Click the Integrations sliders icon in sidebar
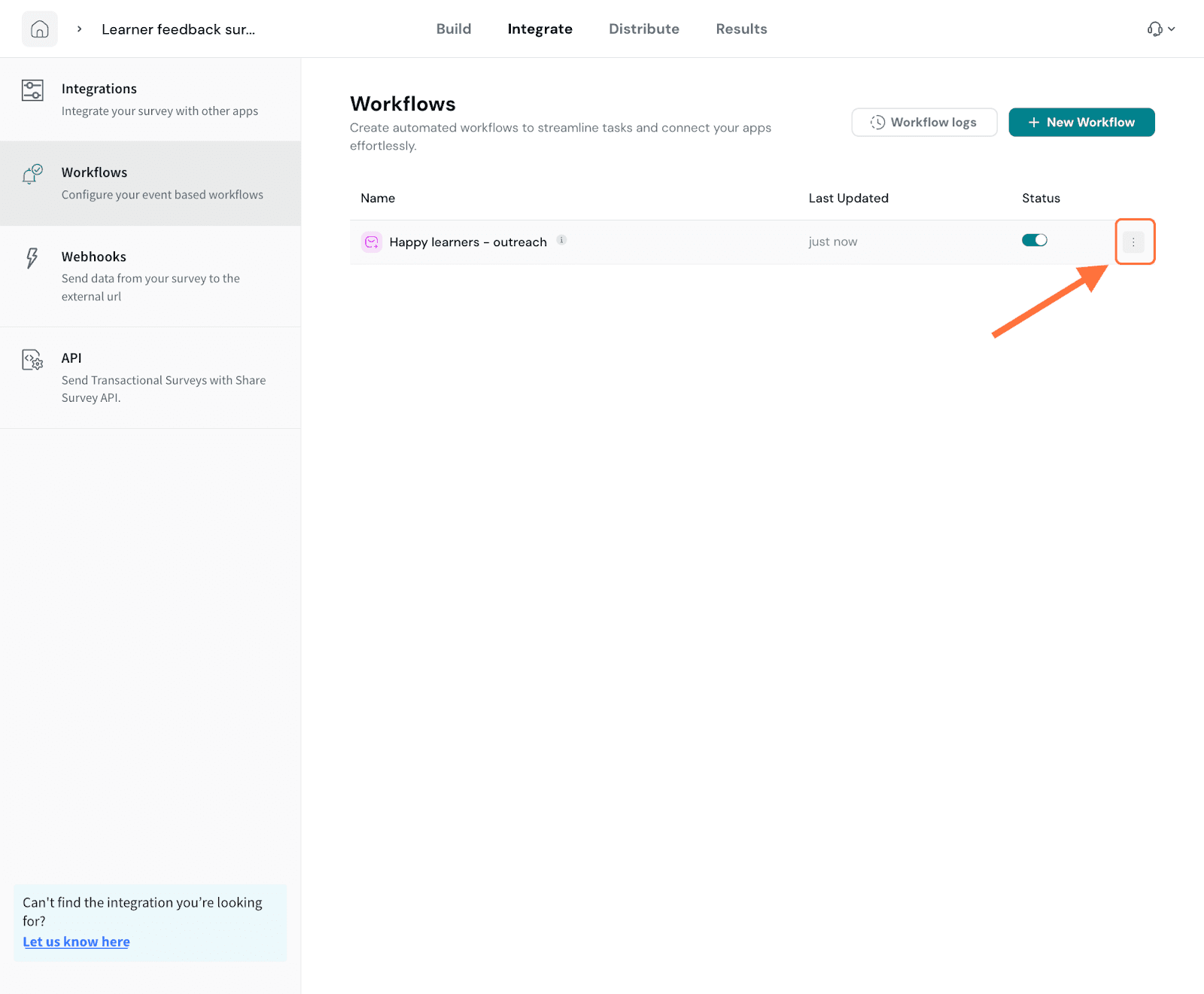Image resolution: width=1204 pixels, height=994 pixels. click(32, 90)
